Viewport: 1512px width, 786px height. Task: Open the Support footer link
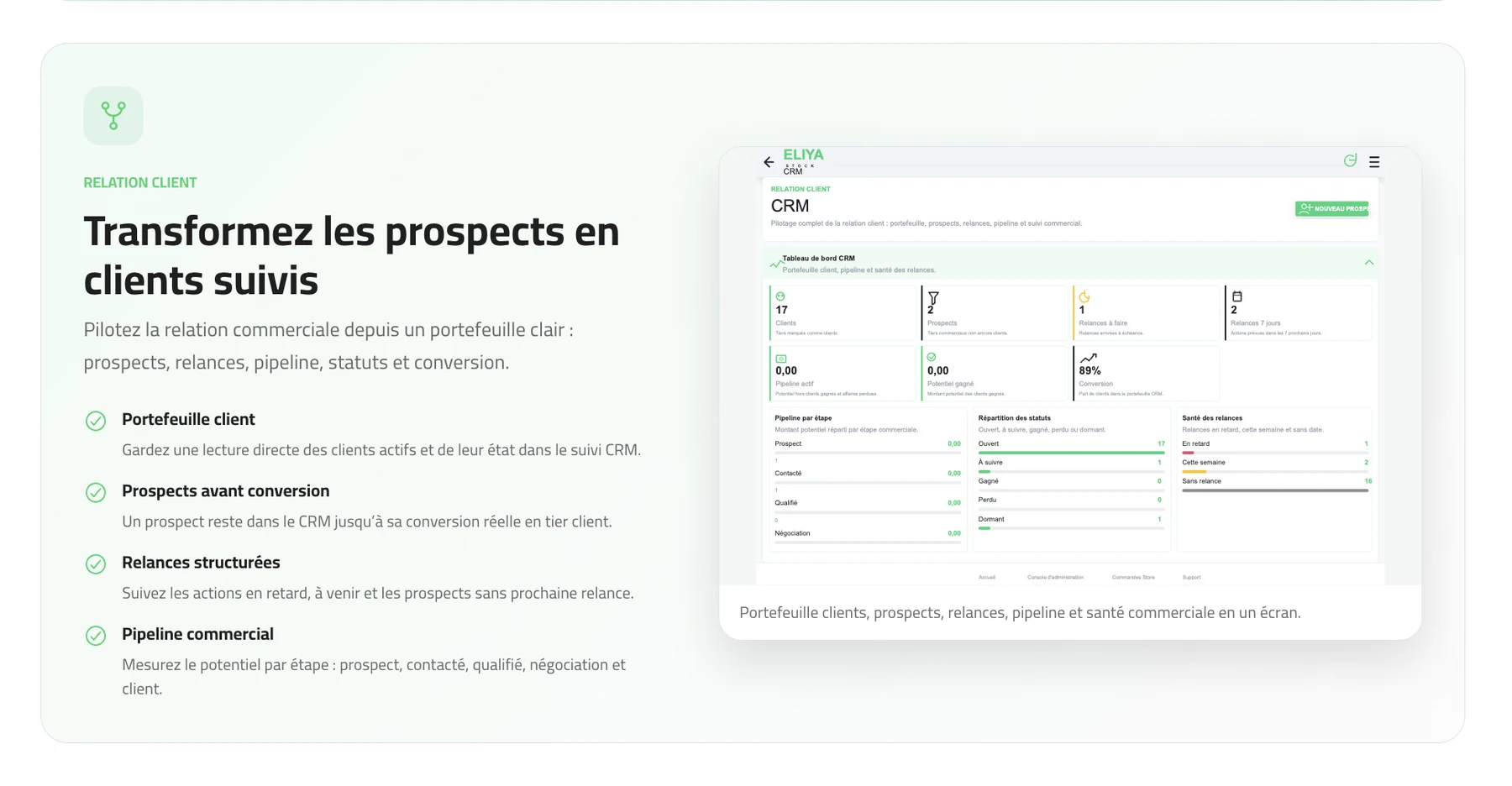pos(1191,577)
